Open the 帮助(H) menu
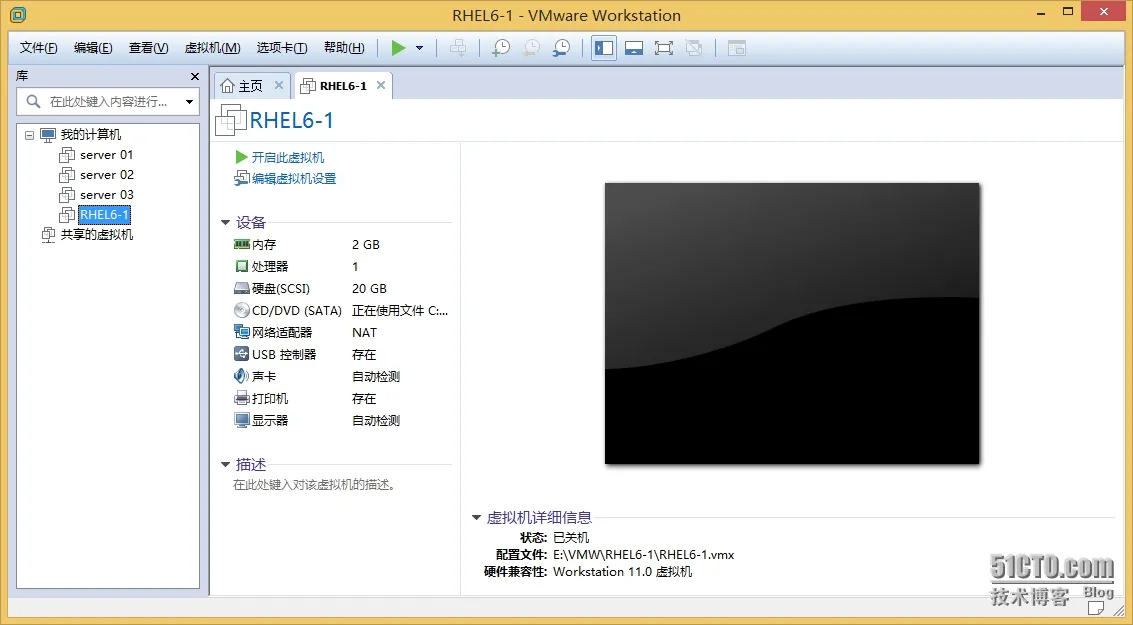Screen dimensions: 1133x625 click(x=344, y=48)
